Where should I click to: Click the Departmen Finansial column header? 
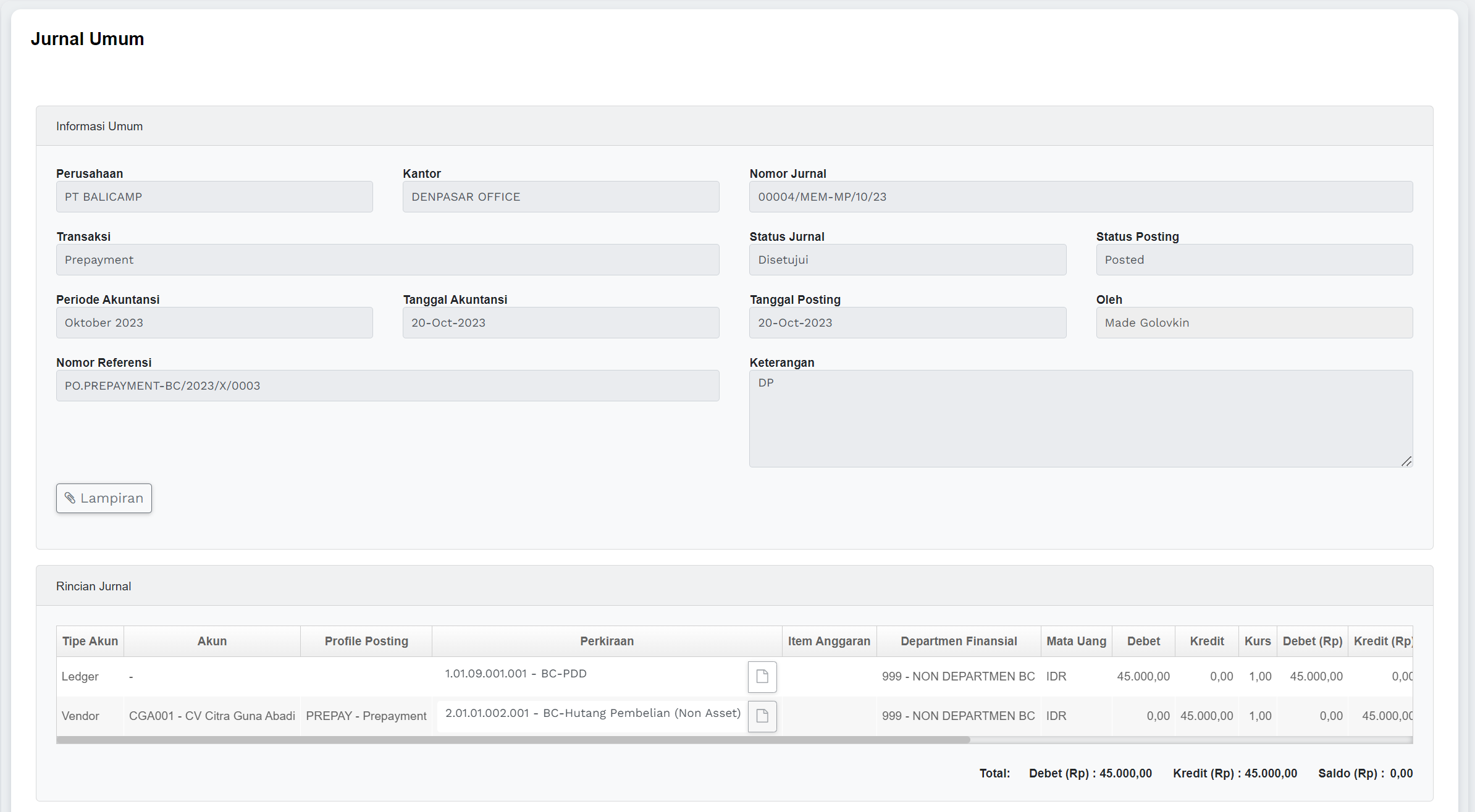click(x=958, y=641)
